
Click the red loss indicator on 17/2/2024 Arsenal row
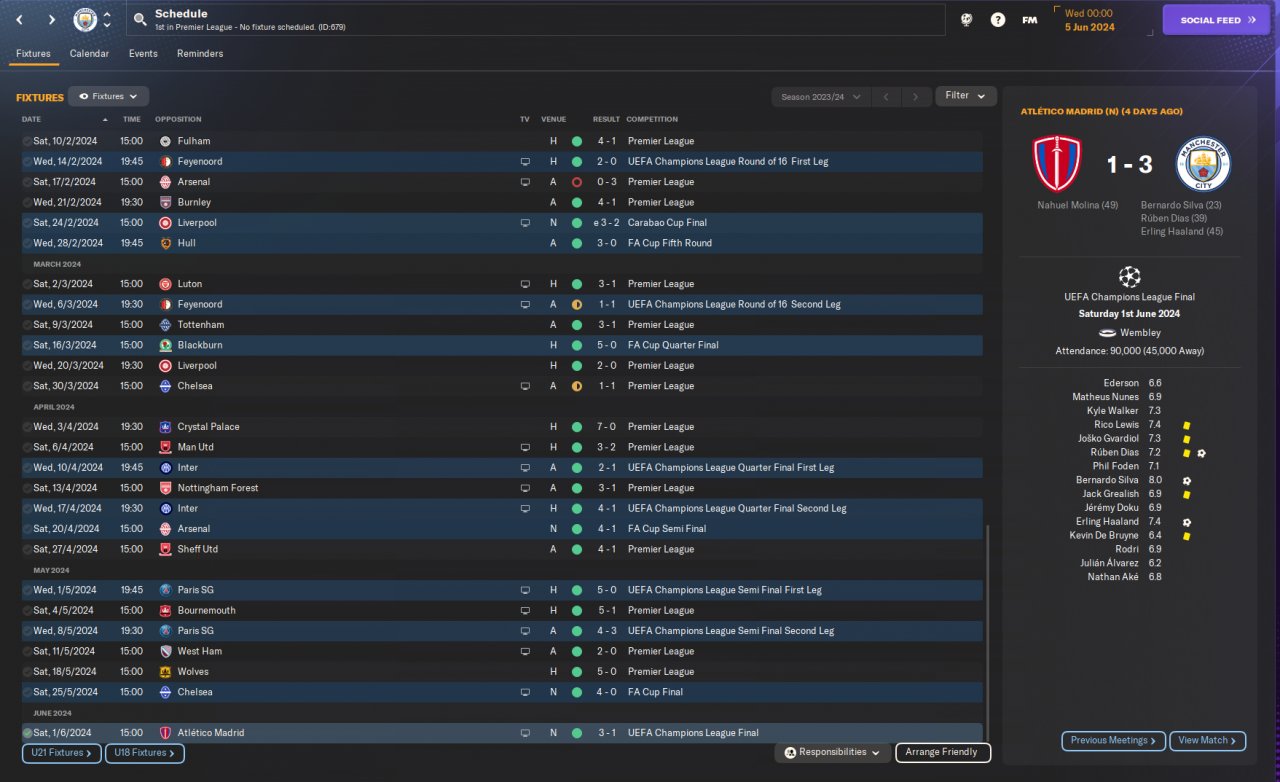577,182
